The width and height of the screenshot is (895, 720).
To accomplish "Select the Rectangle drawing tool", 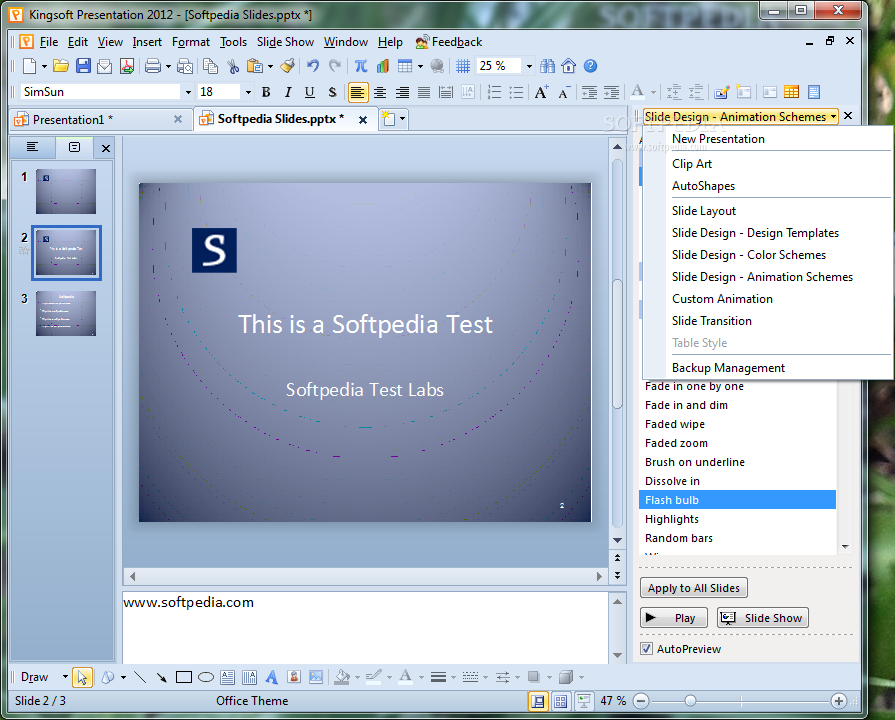I will [x=184, y=677].
